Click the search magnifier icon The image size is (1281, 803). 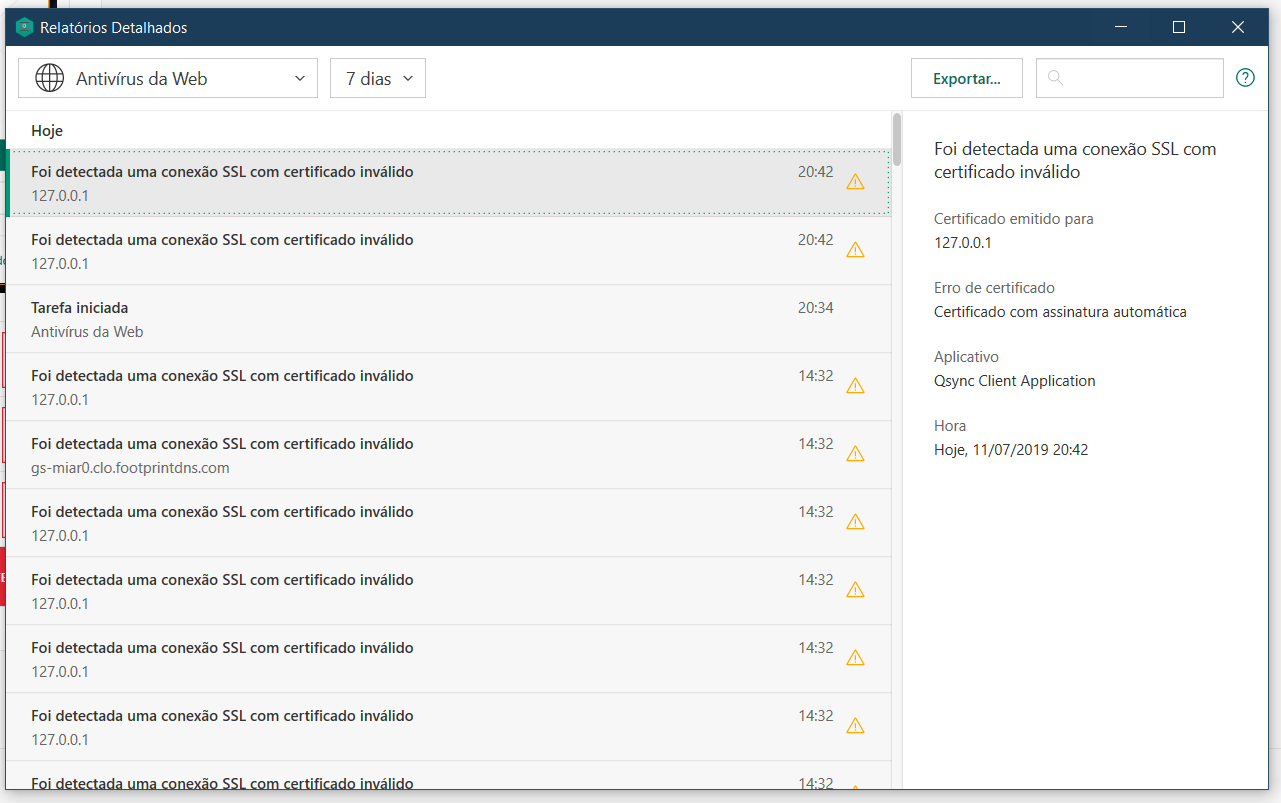[1056, 78]
